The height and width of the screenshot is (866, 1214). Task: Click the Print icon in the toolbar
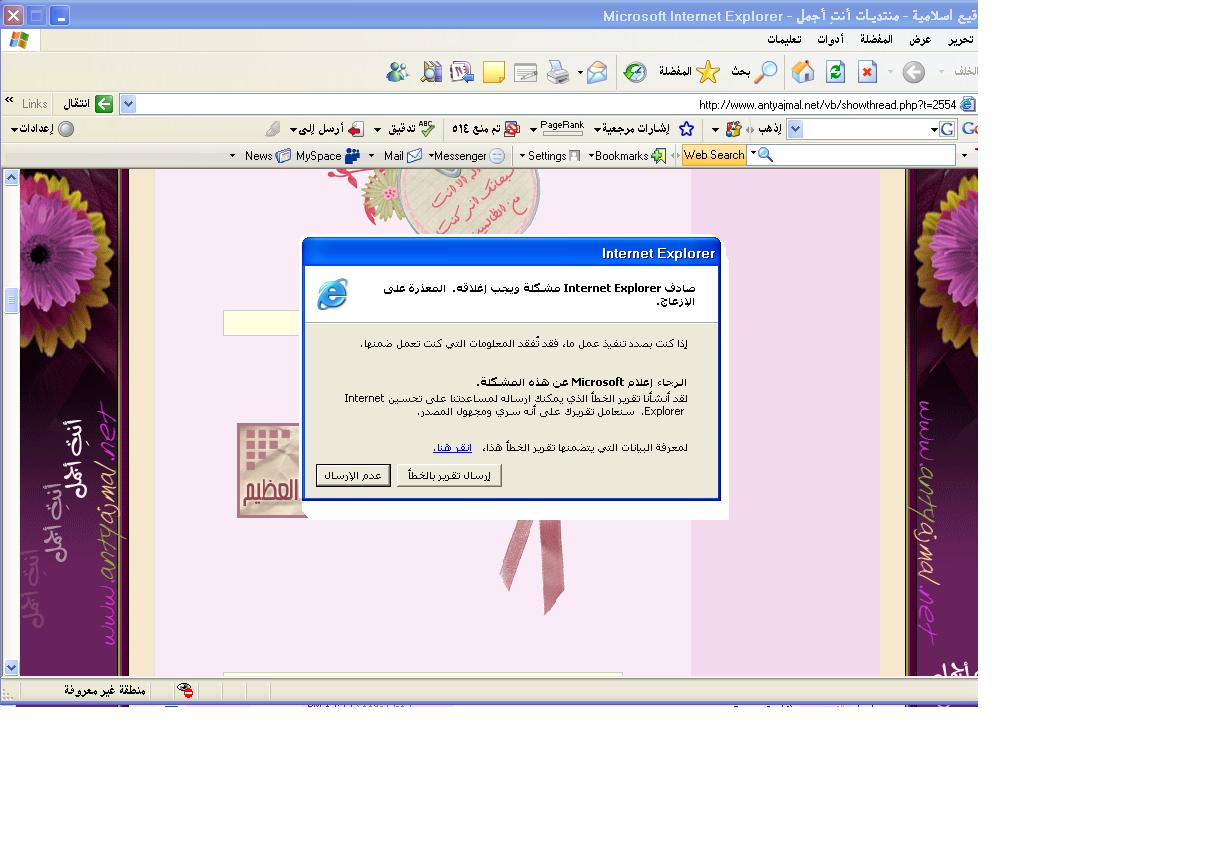[x=558, y=72]
